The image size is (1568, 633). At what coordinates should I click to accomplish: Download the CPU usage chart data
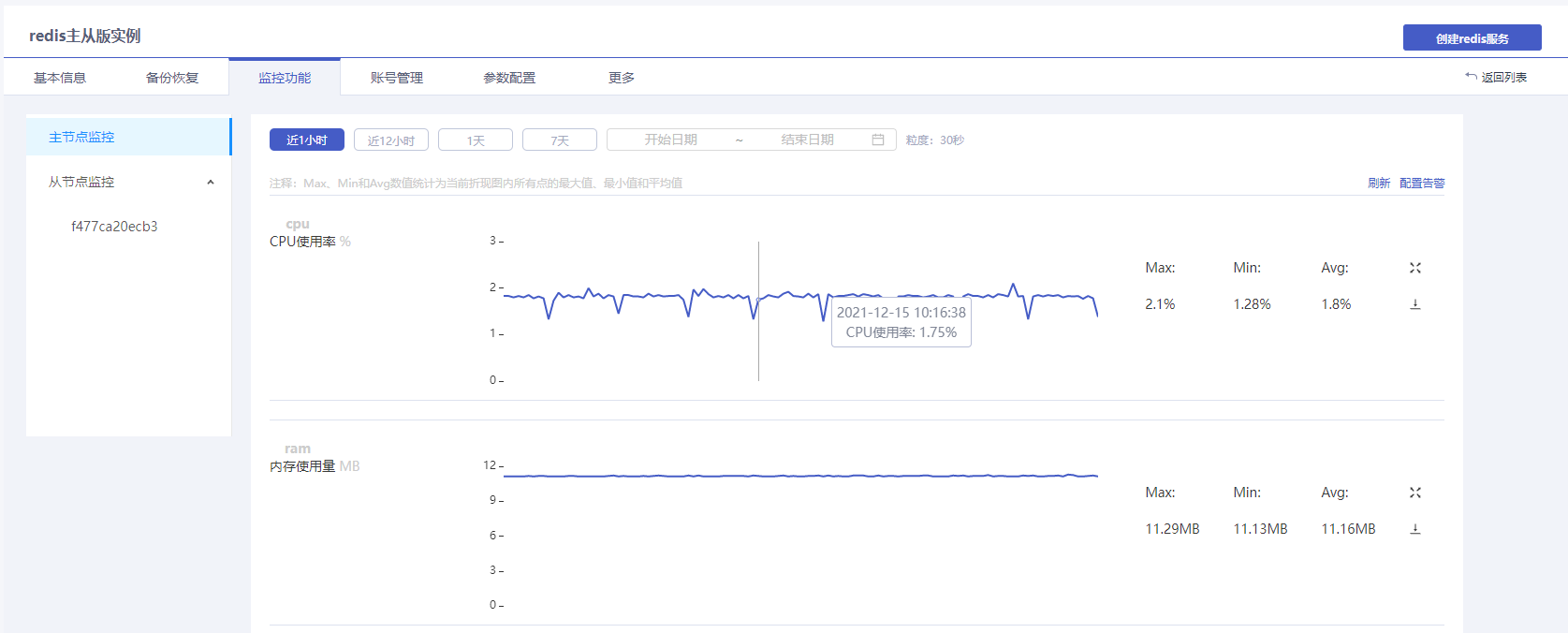1415,304
